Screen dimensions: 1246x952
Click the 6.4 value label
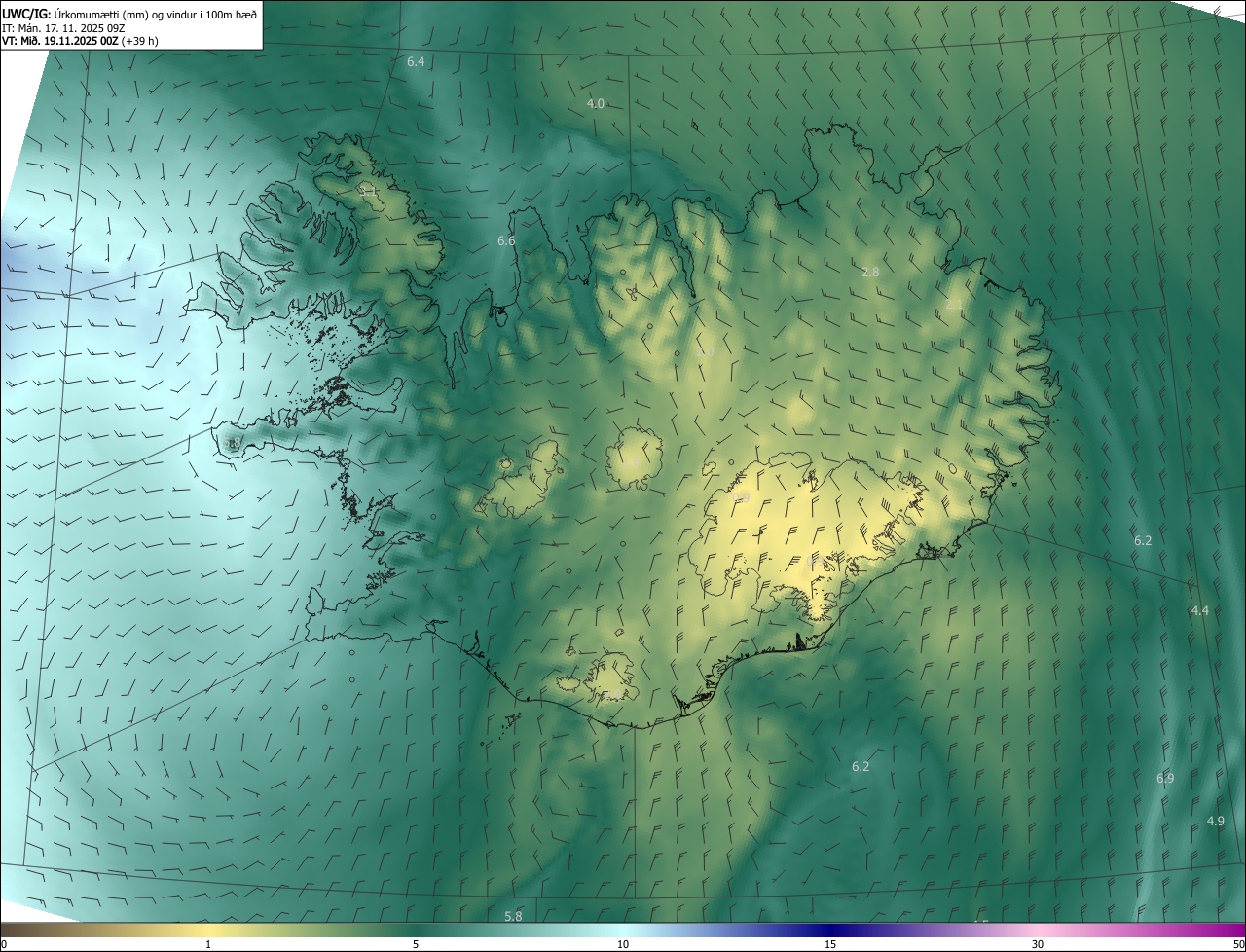pyautogui.click(x=416, y=61)
